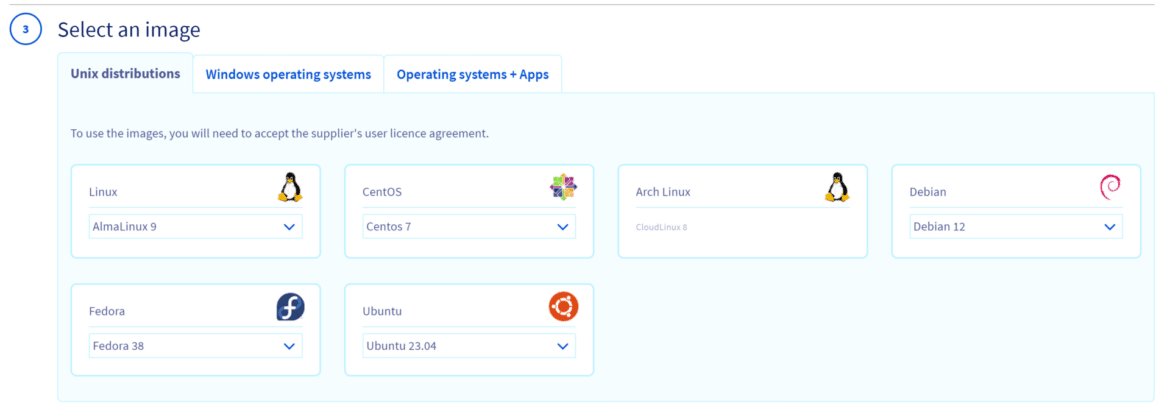Click the CloudLinux 8 label
Image resolution: width=1170 pixels, height=418 pixels.
(661, 227)
